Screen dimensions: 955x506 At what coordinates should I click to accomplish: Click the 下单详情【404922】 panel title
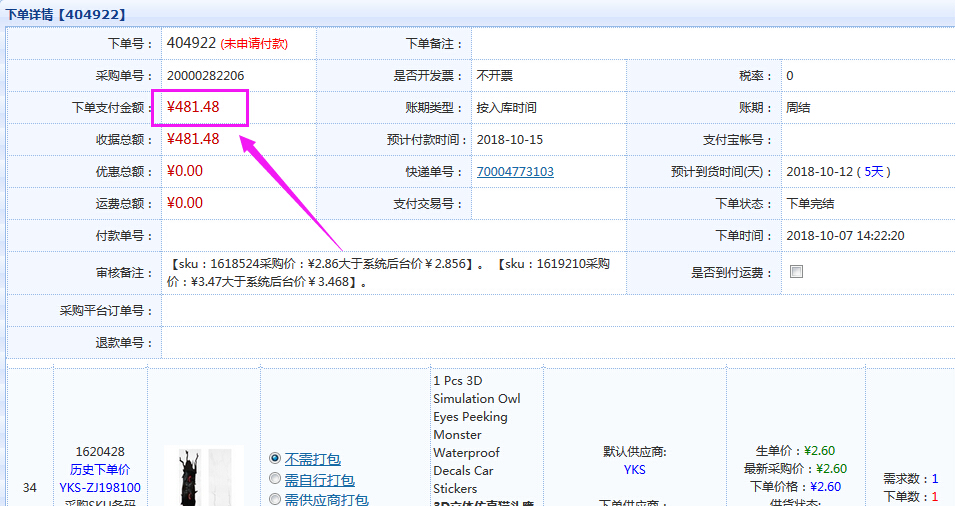[66, 14]
